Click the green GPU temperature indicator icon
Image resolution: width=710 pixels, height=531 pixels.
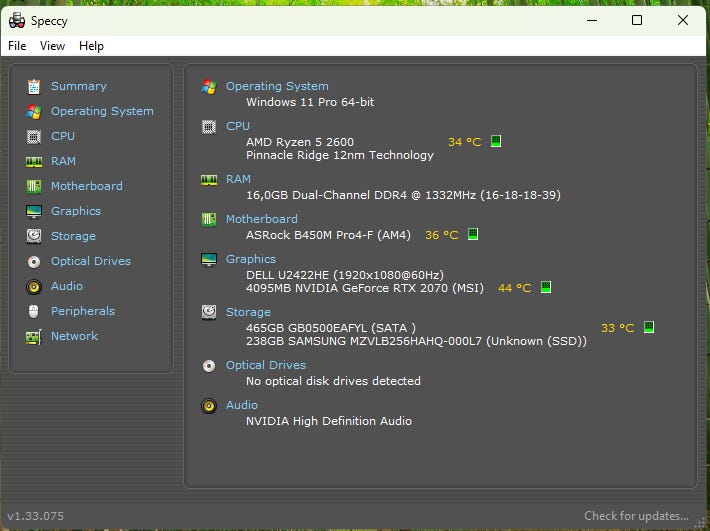click(546, 287)
